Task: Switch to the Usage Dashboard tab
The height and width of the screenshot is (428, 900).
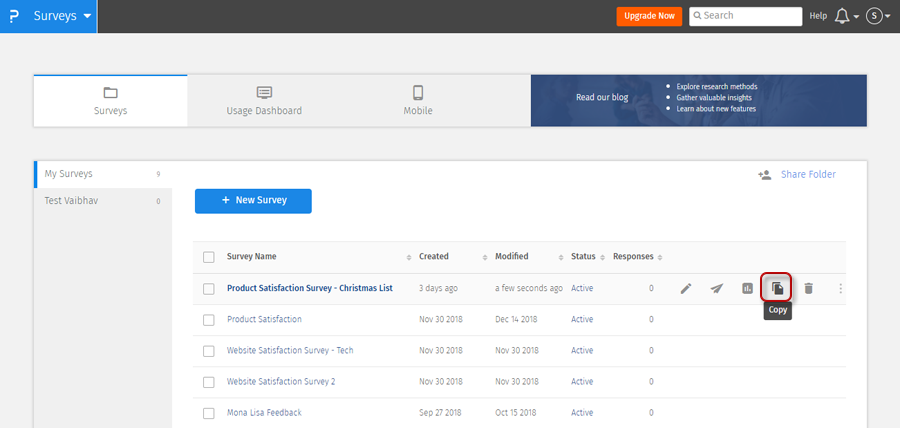Action: [264, 101]
